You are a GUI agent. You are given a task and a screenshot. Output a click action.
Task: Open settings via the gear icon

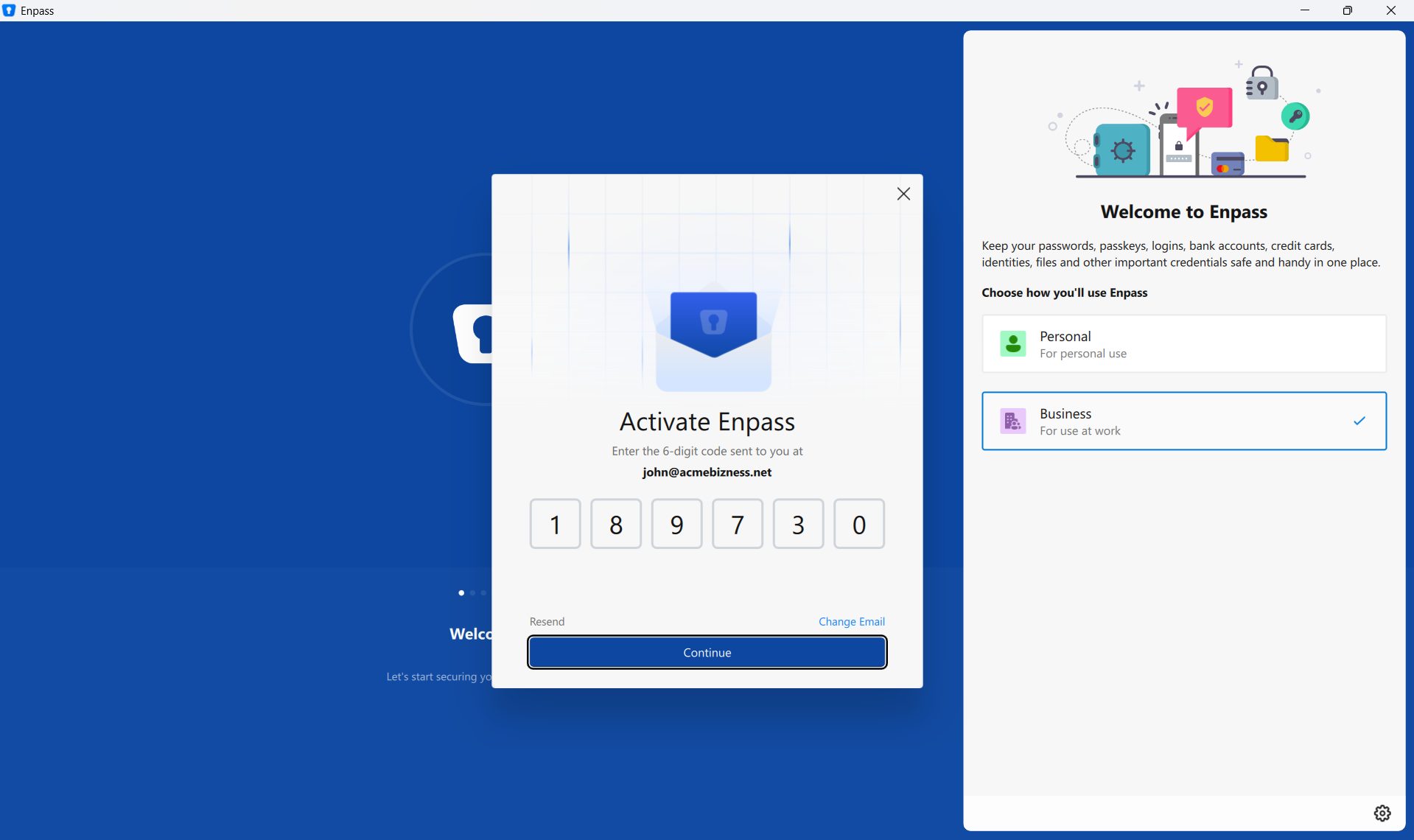click(x=1382, y=813)
